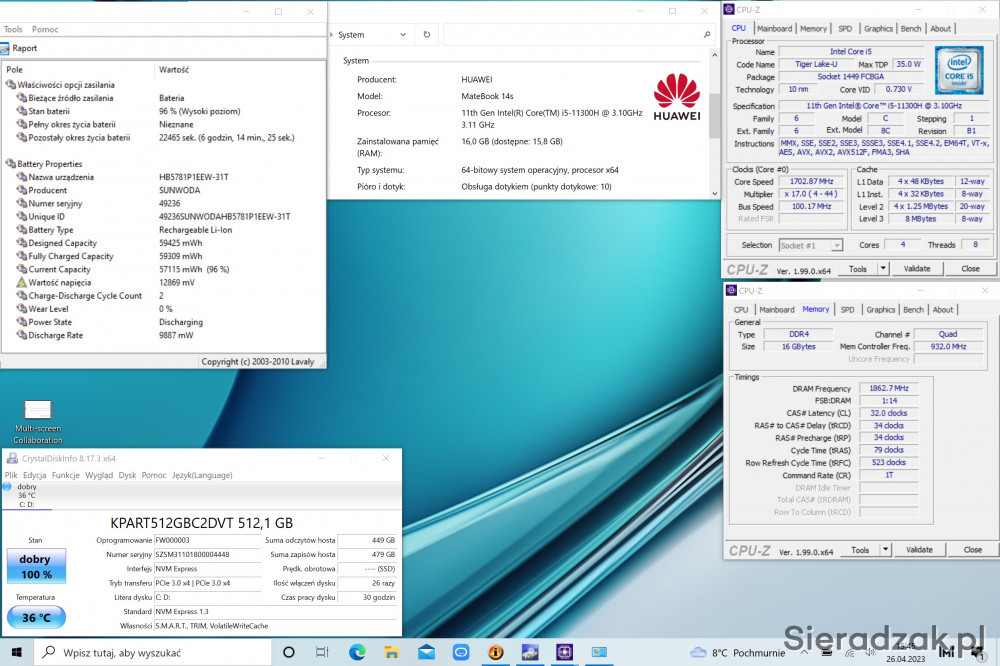Image resolution: width=1000 pixels, height=666 pixels.
Task: Select the Designed Capacity row
Action: coord(163,243)
